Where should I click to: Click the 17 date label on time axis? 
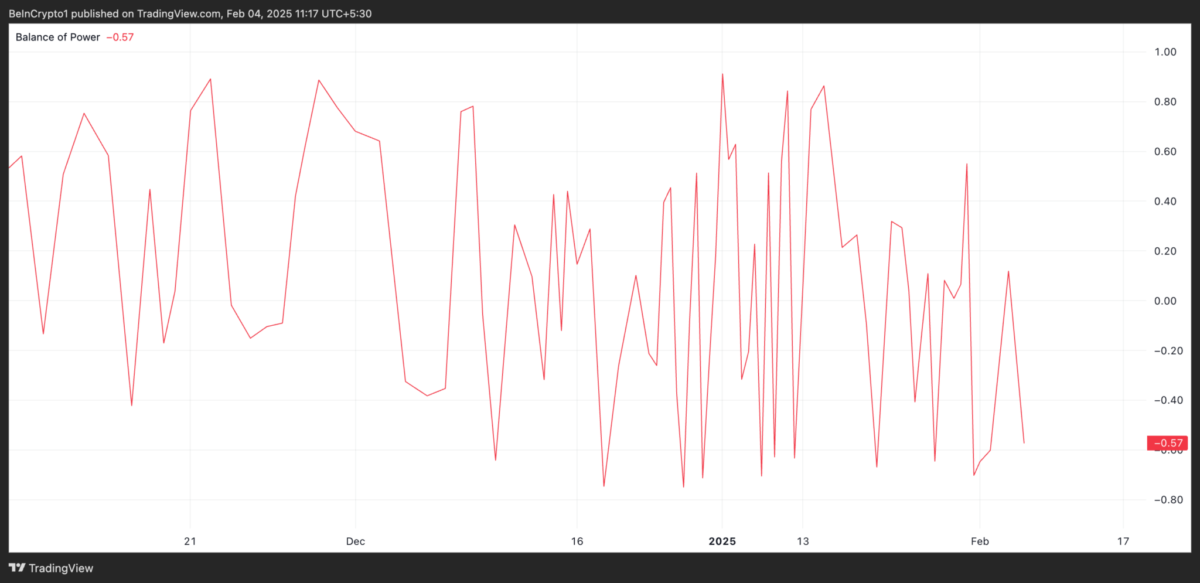(x=1123, y=541)
